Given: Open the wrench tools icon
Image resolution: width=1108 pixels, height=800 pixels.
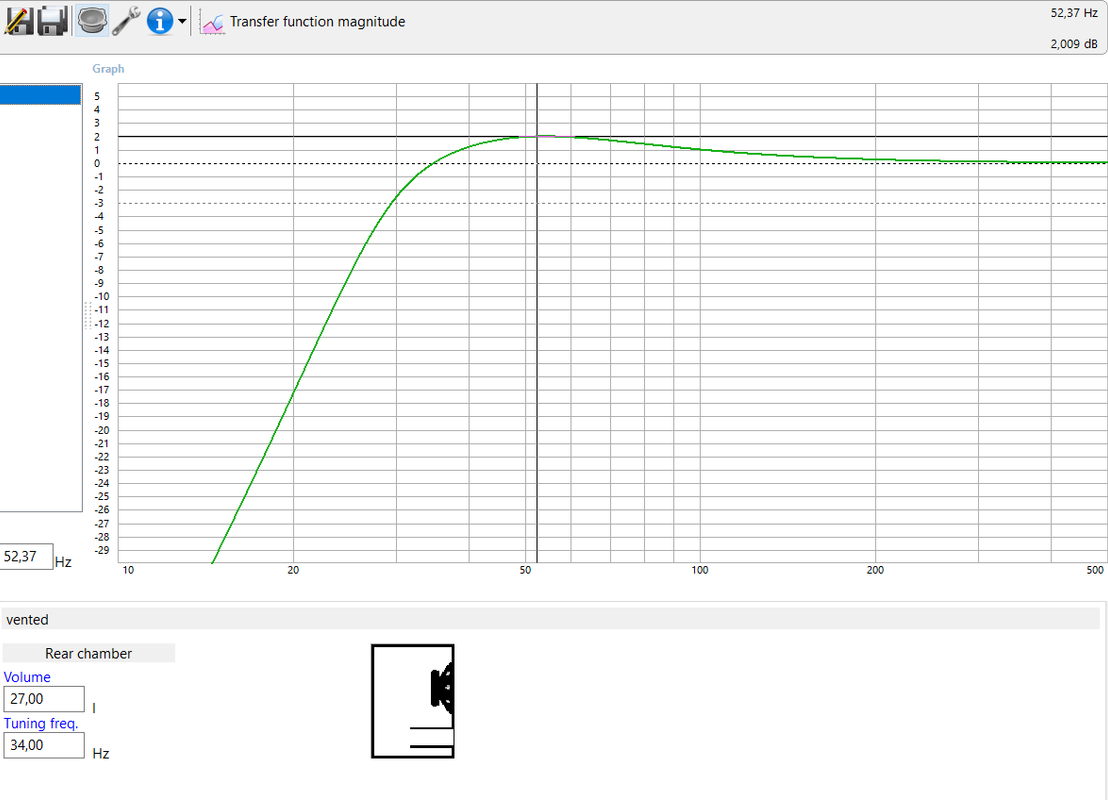Looking at the screenshot, I should pos(126,20).
